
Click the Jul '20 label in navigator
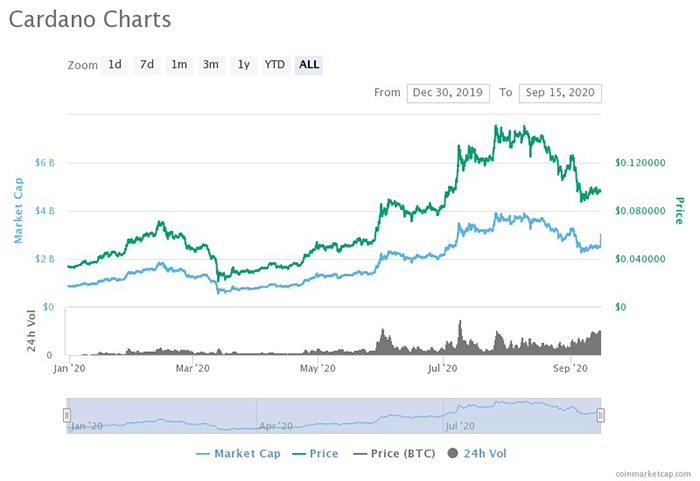pyautogui.click(x=460, y=425)
